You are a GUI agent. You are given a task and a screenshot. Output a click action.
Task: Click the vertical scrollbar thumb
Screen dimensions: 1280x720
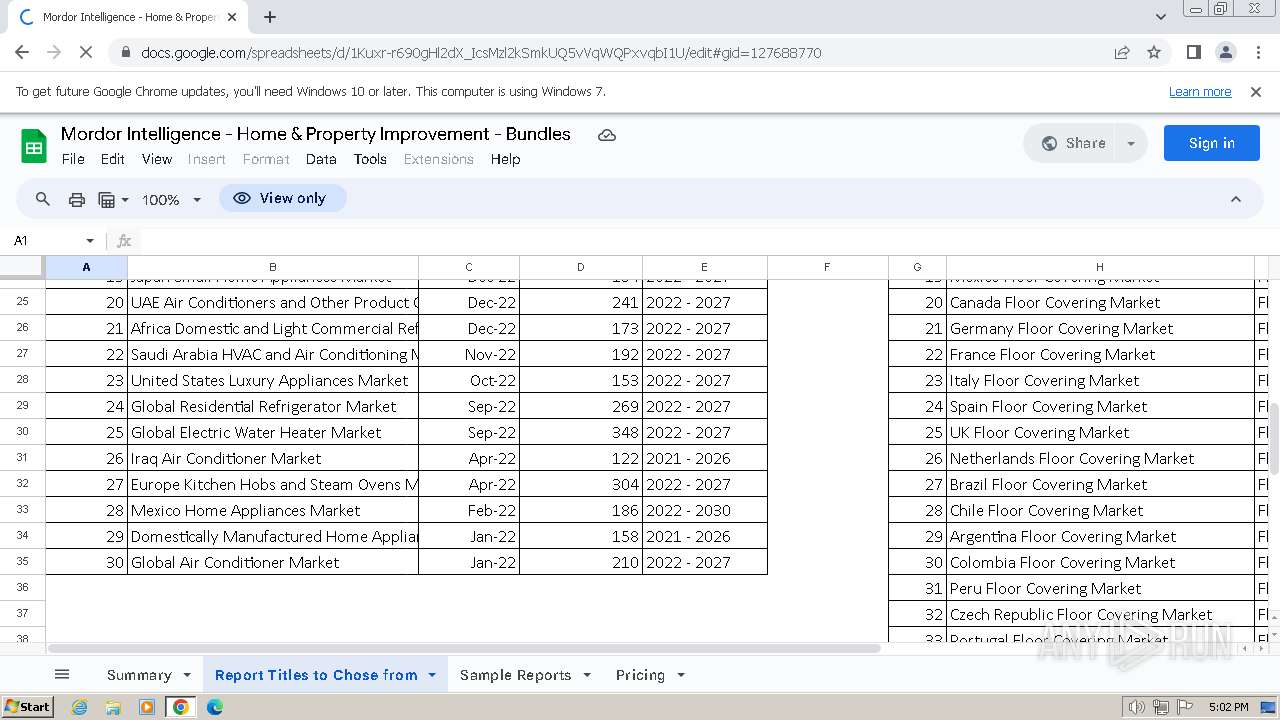point(1274,438)
